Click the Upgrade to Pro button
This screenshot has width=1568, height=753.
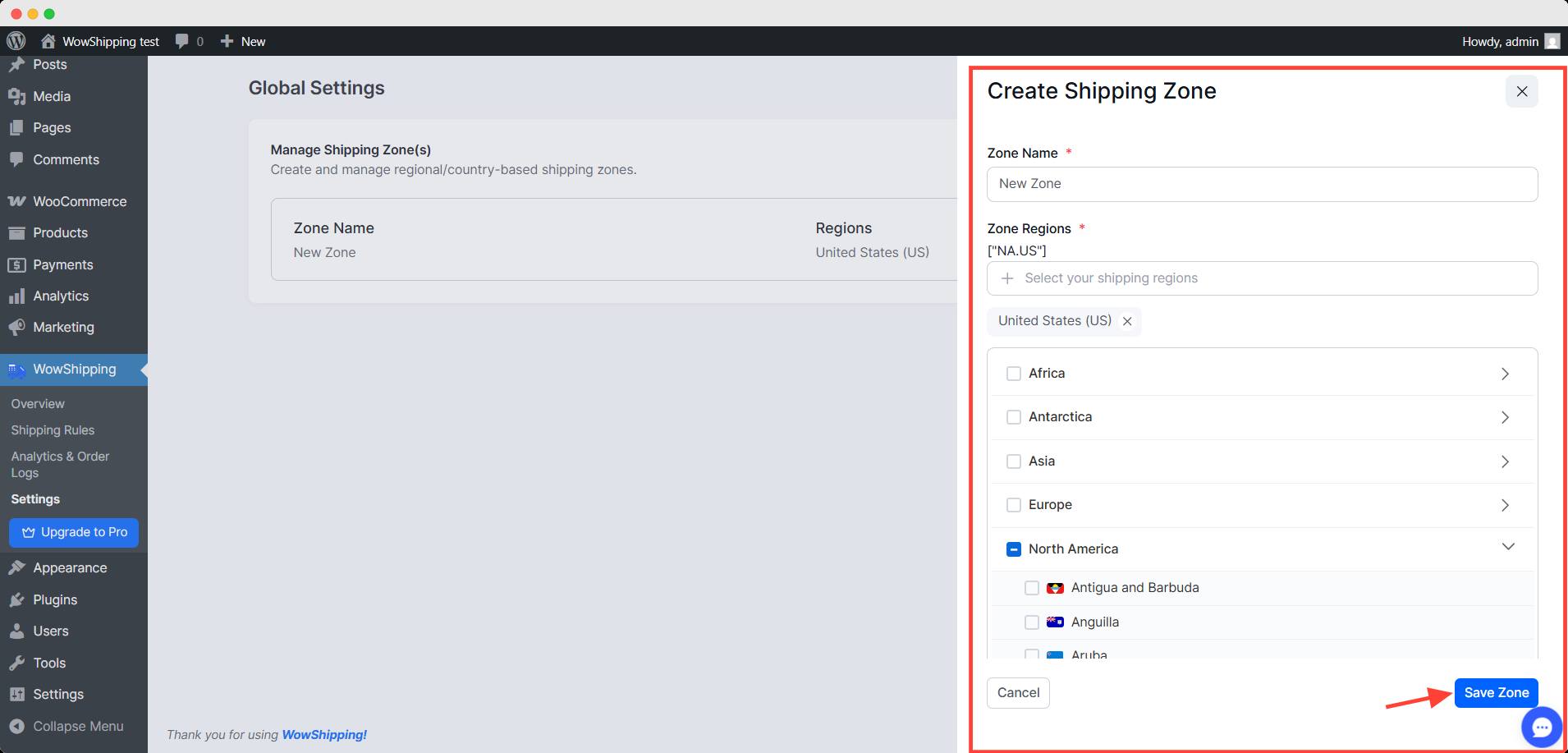tap(74, 532)
